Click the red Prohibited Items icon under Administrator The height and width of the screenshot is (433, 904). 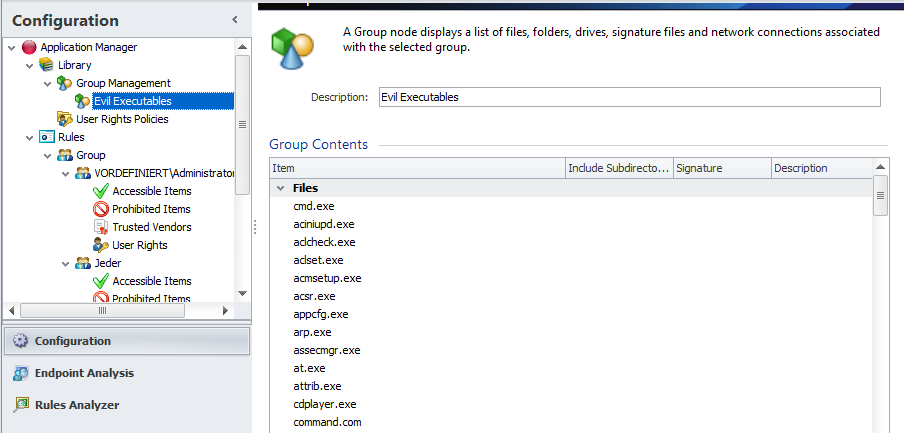[100, 209]
